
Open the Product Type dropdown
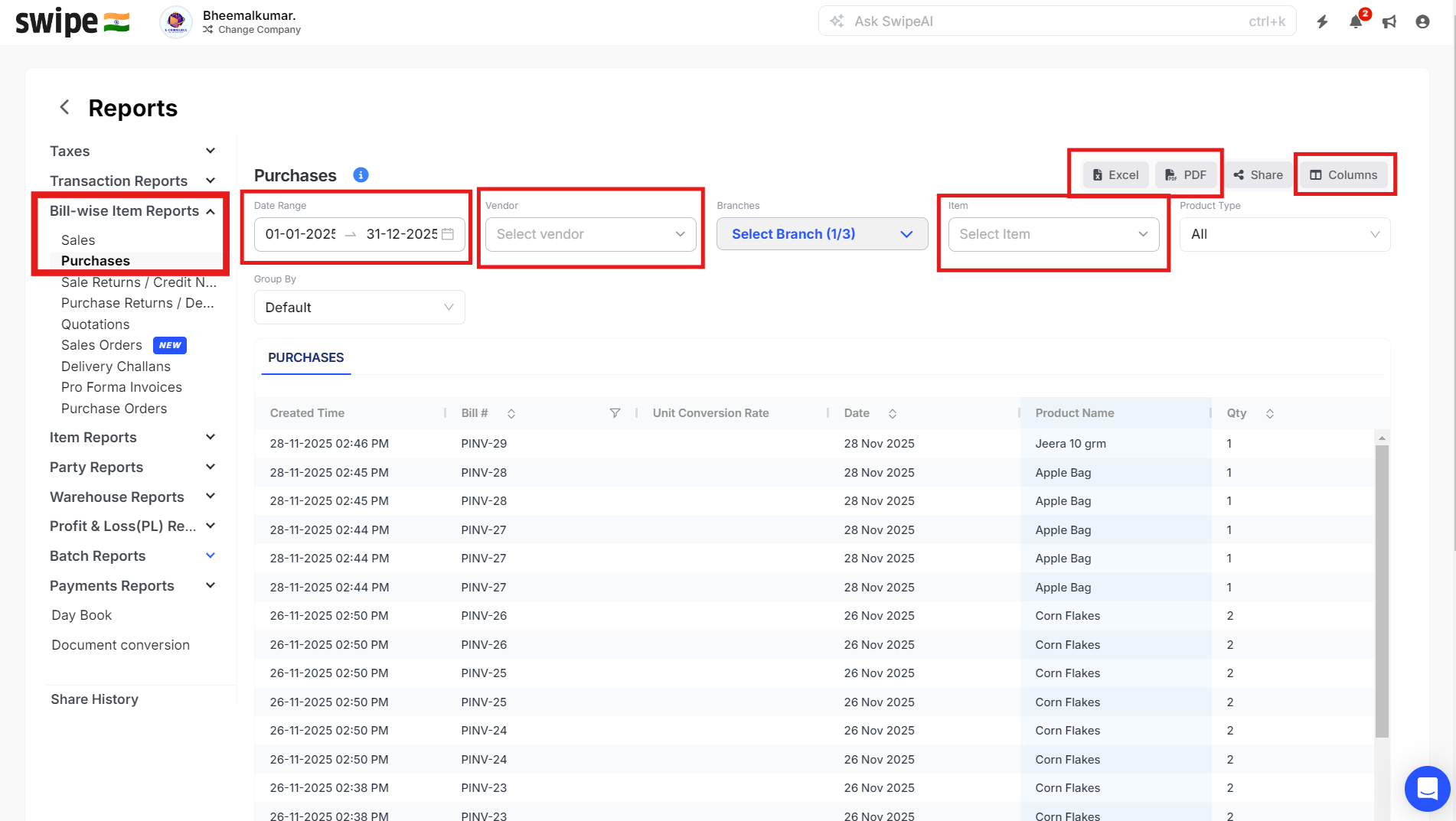click(1285, 234)
